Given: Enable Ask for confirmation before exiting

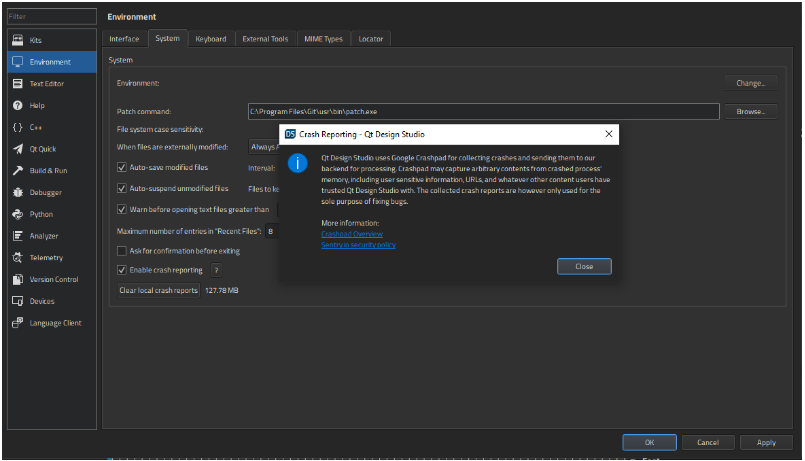Looking at the screenshot, I should click(122, 251).
